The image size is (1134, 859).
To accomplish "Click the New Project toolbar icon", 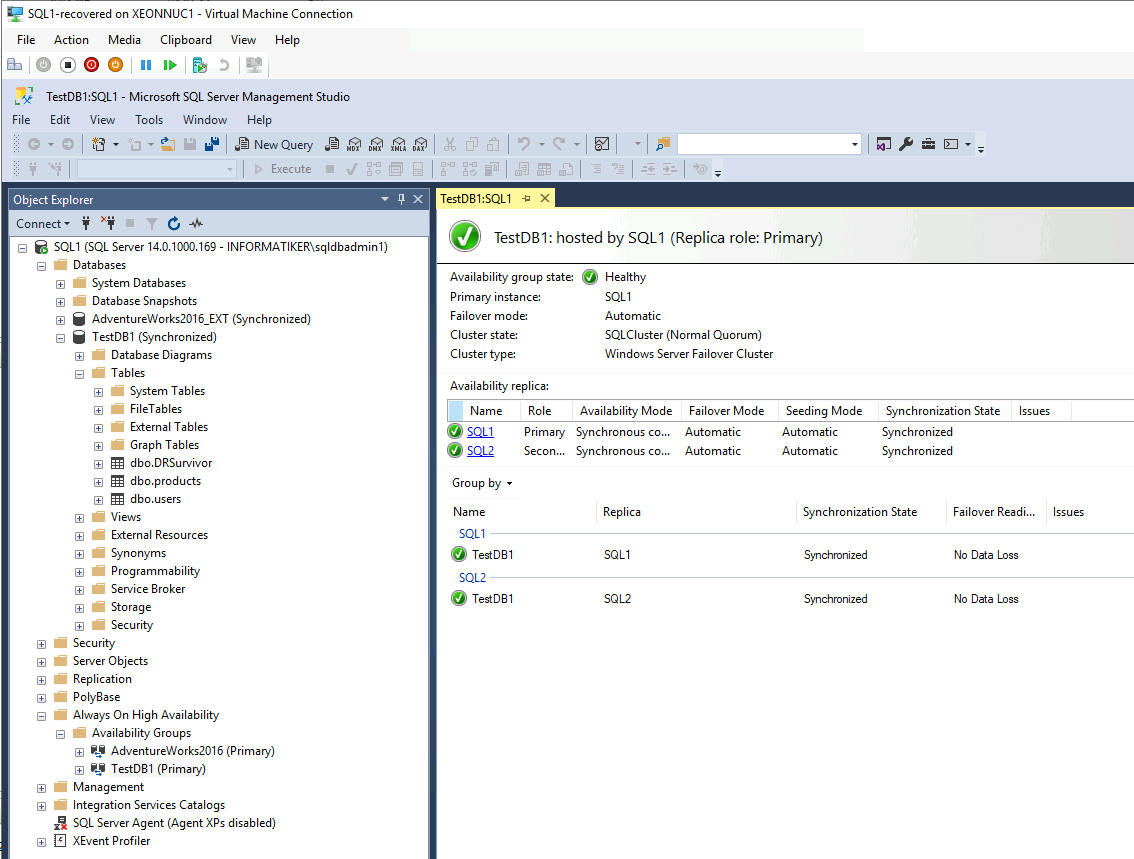I will coord(99,145).
